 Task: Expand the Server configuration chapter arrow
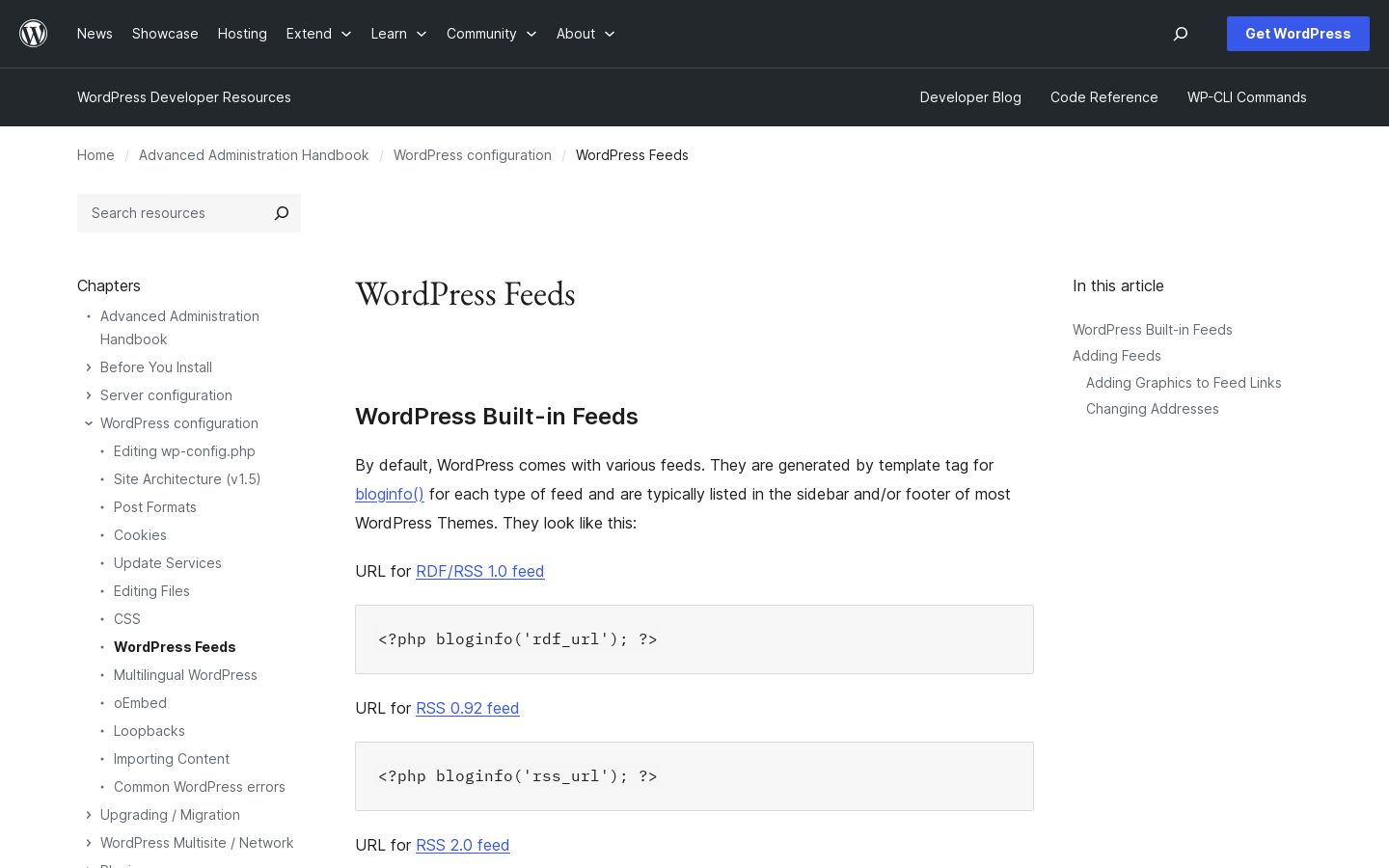(89, 395)
